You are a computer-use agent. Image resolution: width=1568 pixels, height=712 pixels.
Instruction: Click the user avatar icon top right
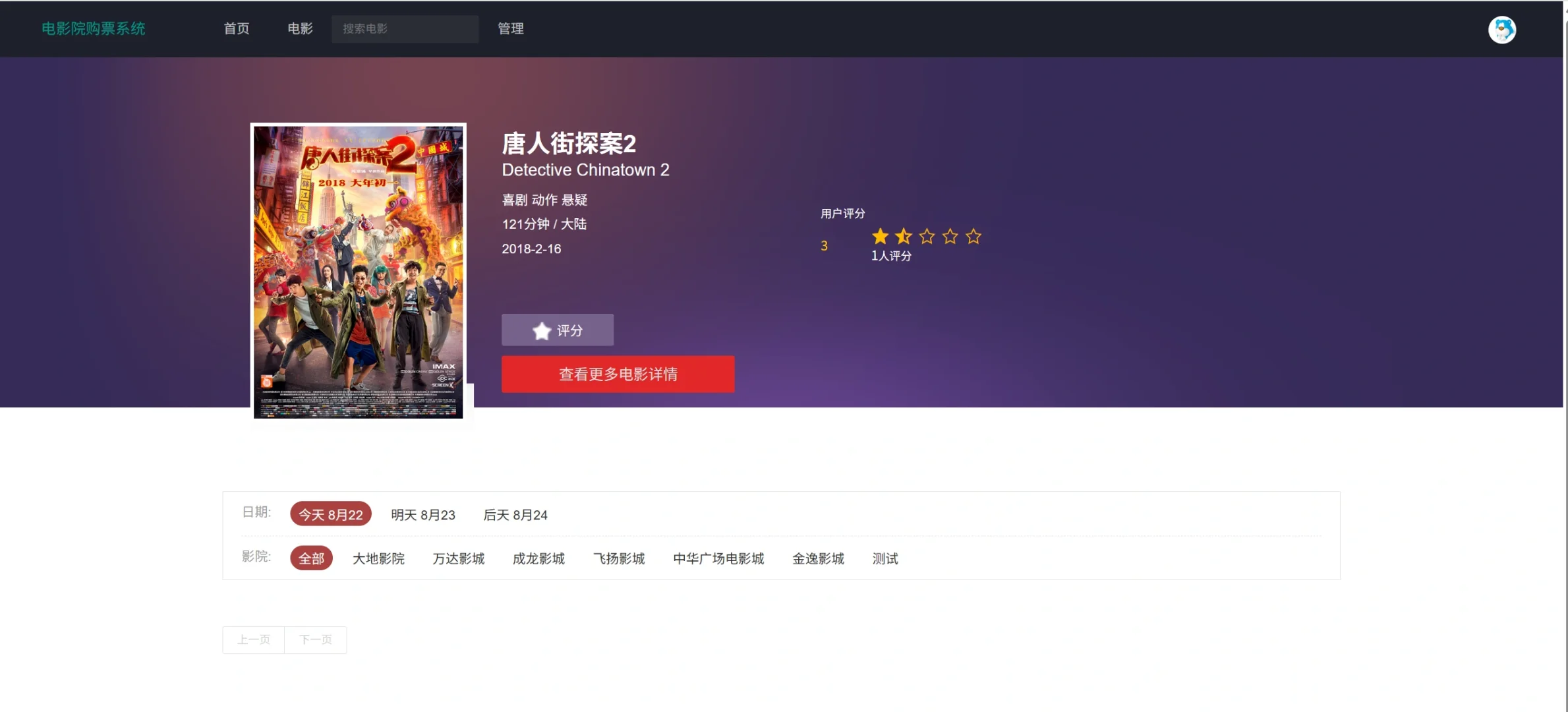[x=1502, y=29]
